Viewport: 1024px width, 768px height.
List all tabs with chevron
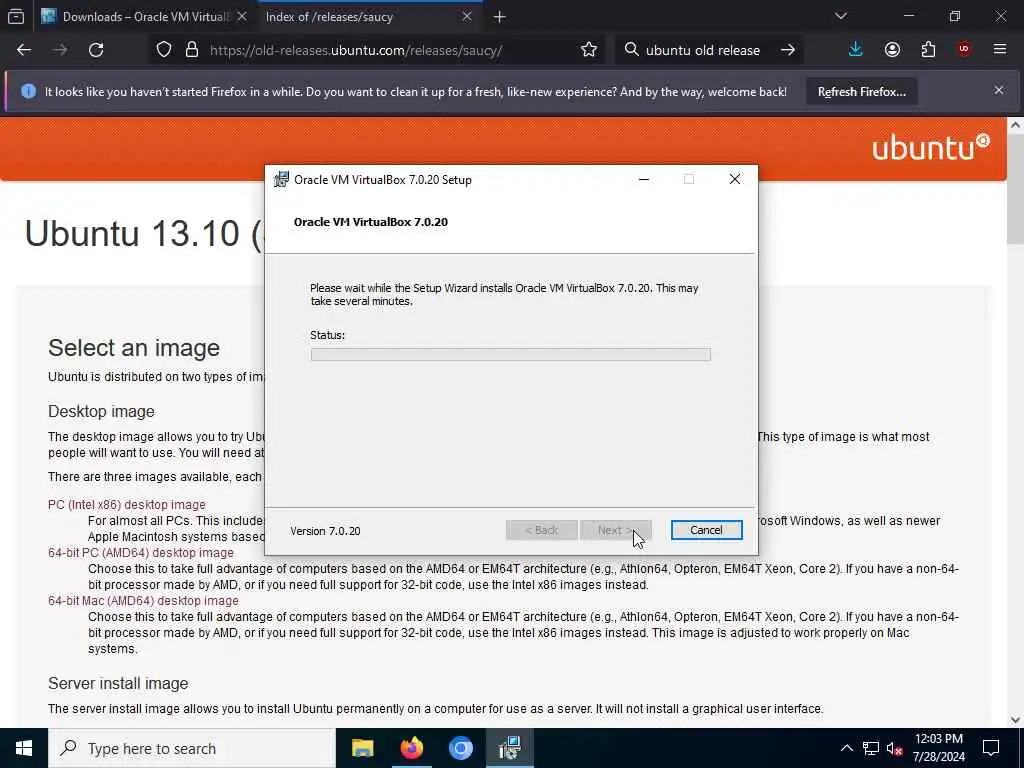tap(840, 16)
